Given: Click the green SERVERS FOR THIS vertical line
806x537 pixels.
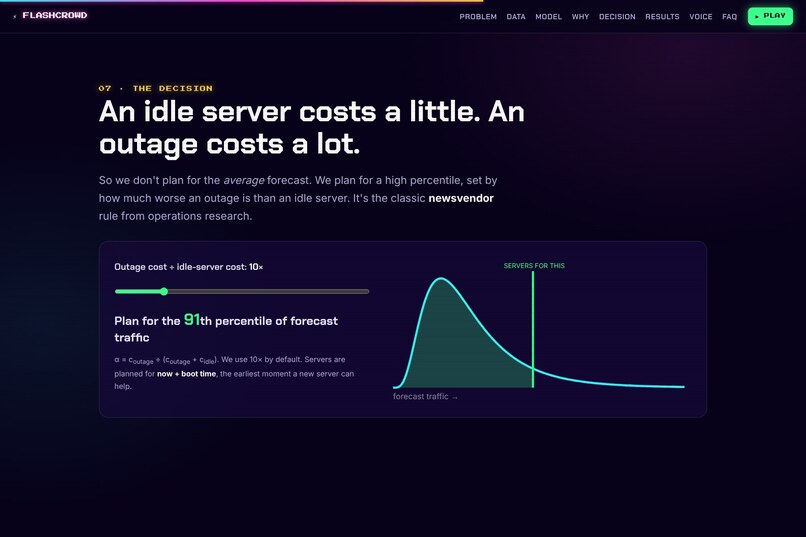Looking at the screenshot, I should pos(533,329).
